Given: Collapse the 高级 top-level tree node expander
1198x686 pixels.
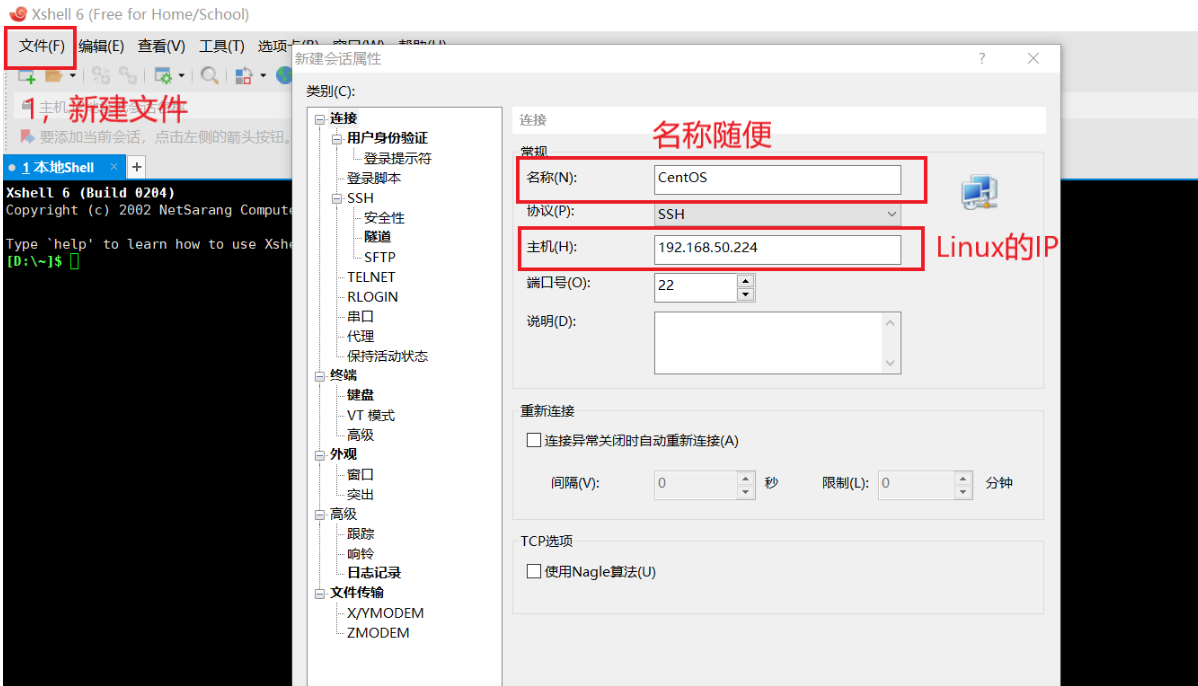Looking at the screenshot, I should [x=320, y=514].
